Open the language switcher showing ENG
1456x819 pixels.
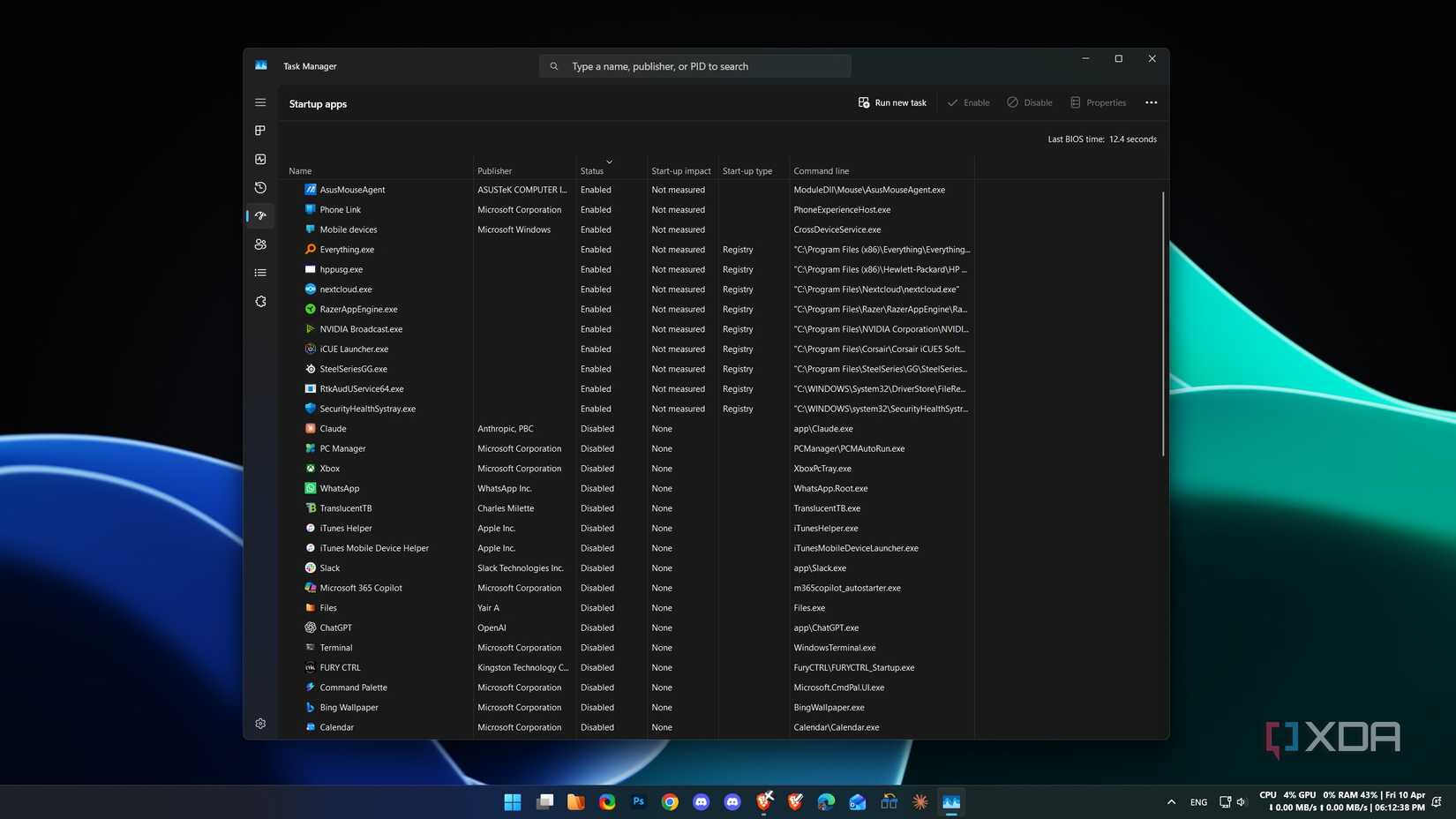pyautogui.click(x=1198, y=802)
